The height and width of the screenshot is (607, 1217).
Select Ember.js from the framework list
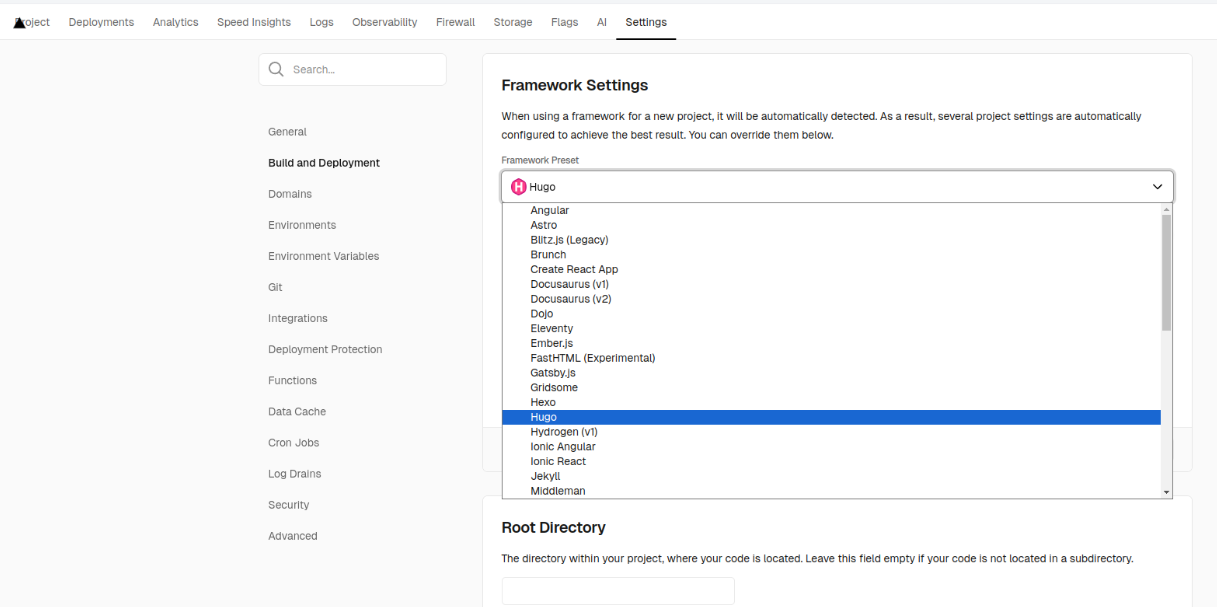tap(831, 343)
